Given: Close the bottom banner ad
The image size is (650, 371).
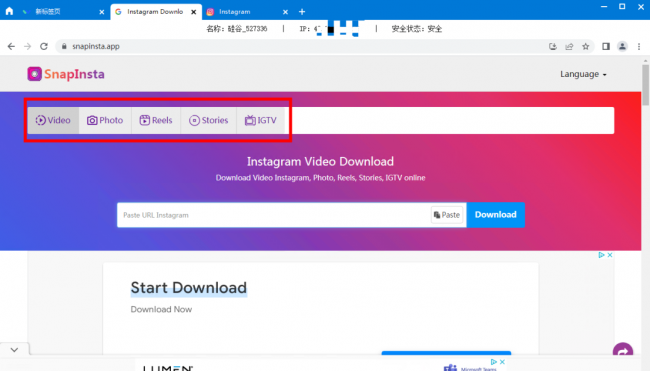Looking at the screenshot, I should pos(502,362).
